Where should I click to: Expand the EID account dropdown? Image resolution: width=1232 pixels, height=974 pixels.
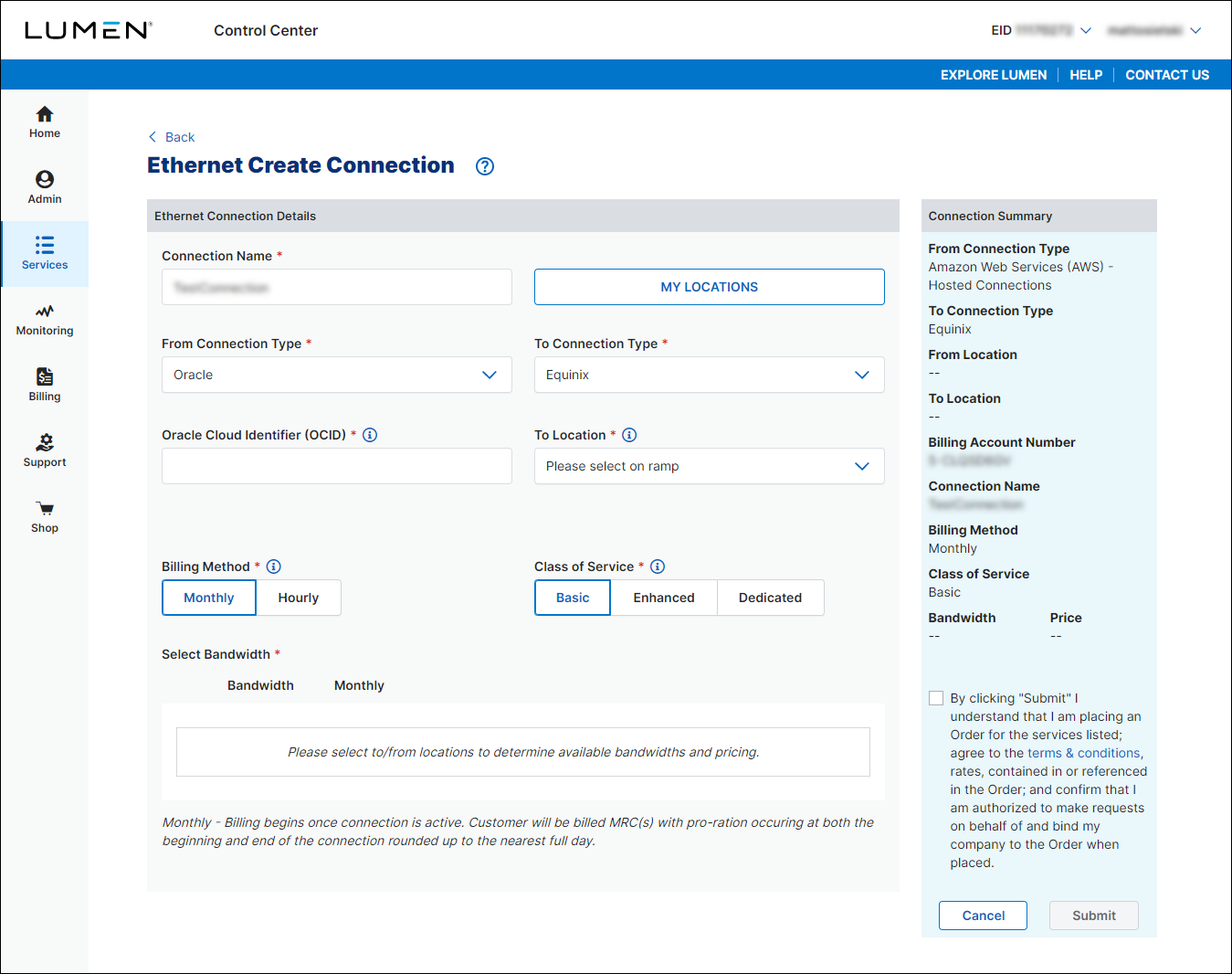coord(1086,30)
